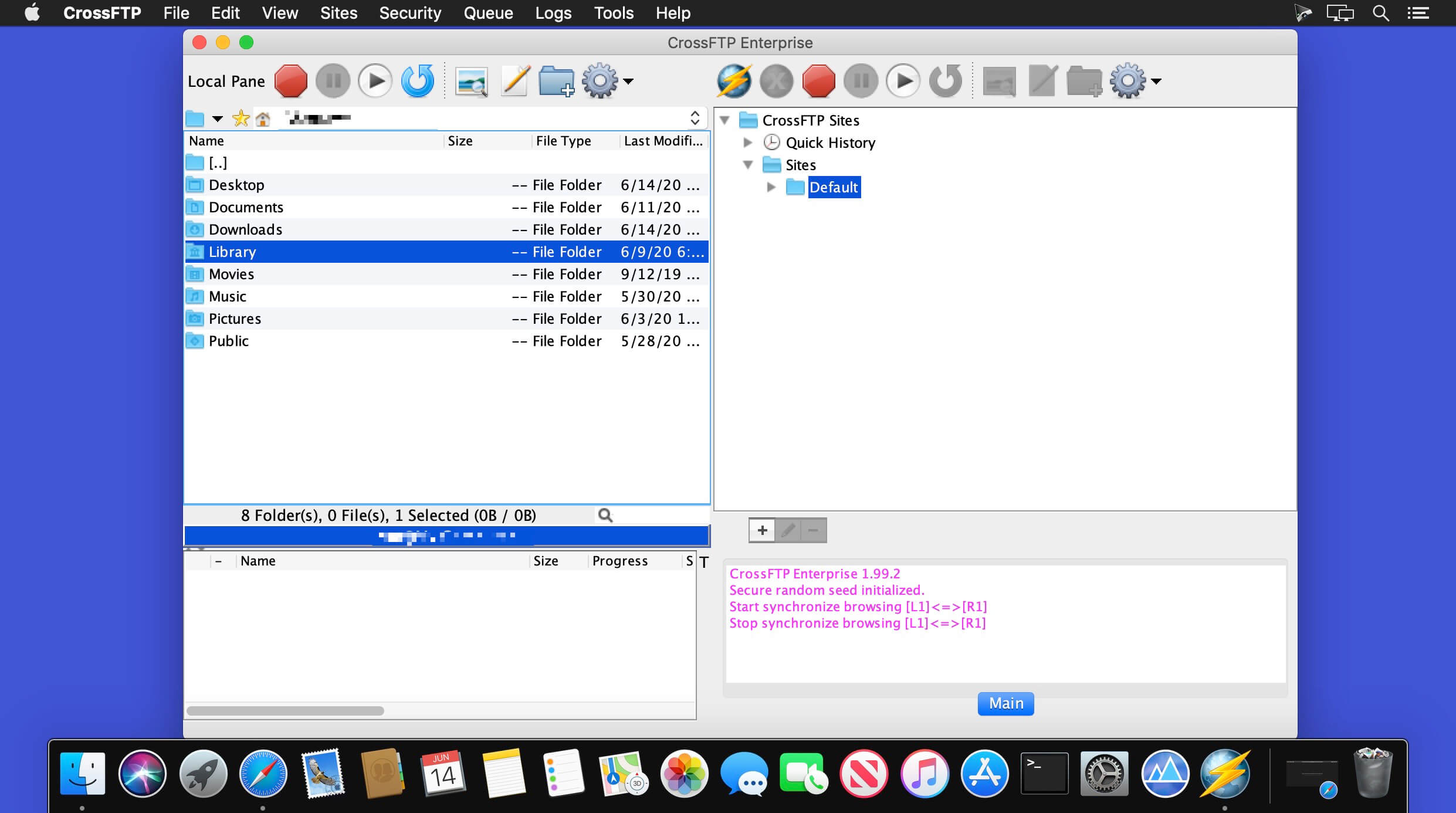
Task: Sort local files by File Type column
Action: pos(576,141)
